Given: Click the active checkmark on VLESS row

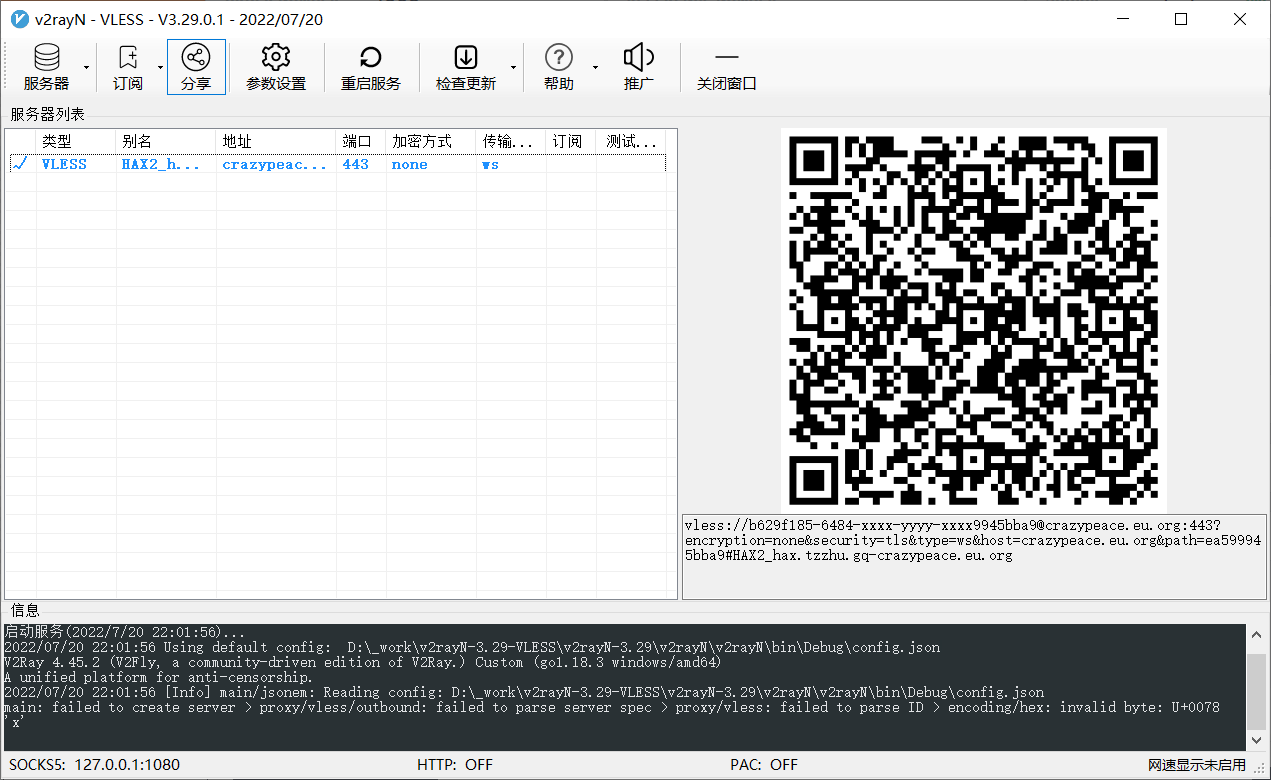Looking at the screenshot, I should [20, 163].
